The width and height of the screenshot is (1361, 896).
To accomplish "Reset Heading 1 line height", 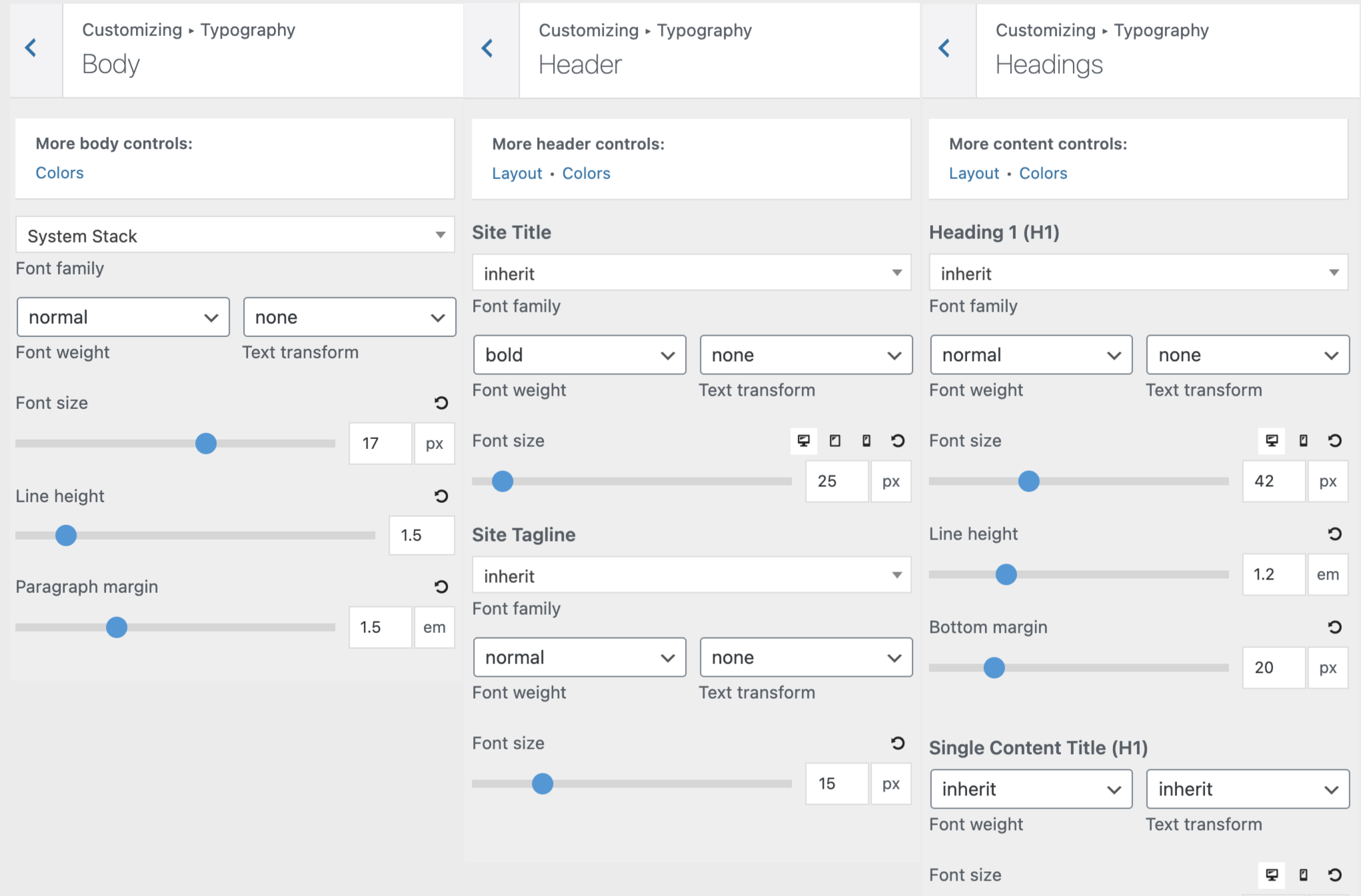I will 1335,534.
